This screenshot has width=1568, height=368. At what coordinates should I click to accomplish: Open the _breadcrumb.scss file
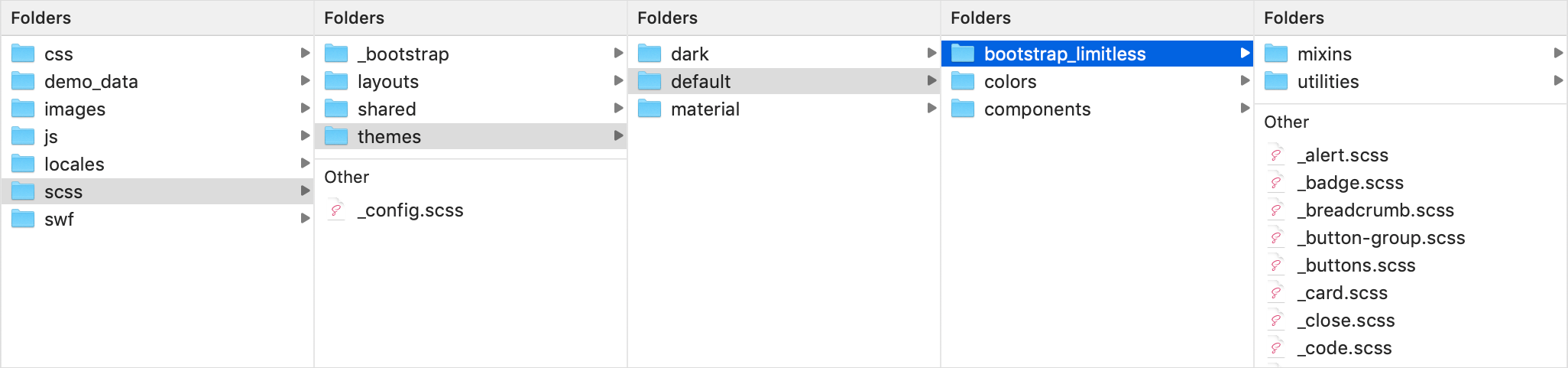(1411, 210)
